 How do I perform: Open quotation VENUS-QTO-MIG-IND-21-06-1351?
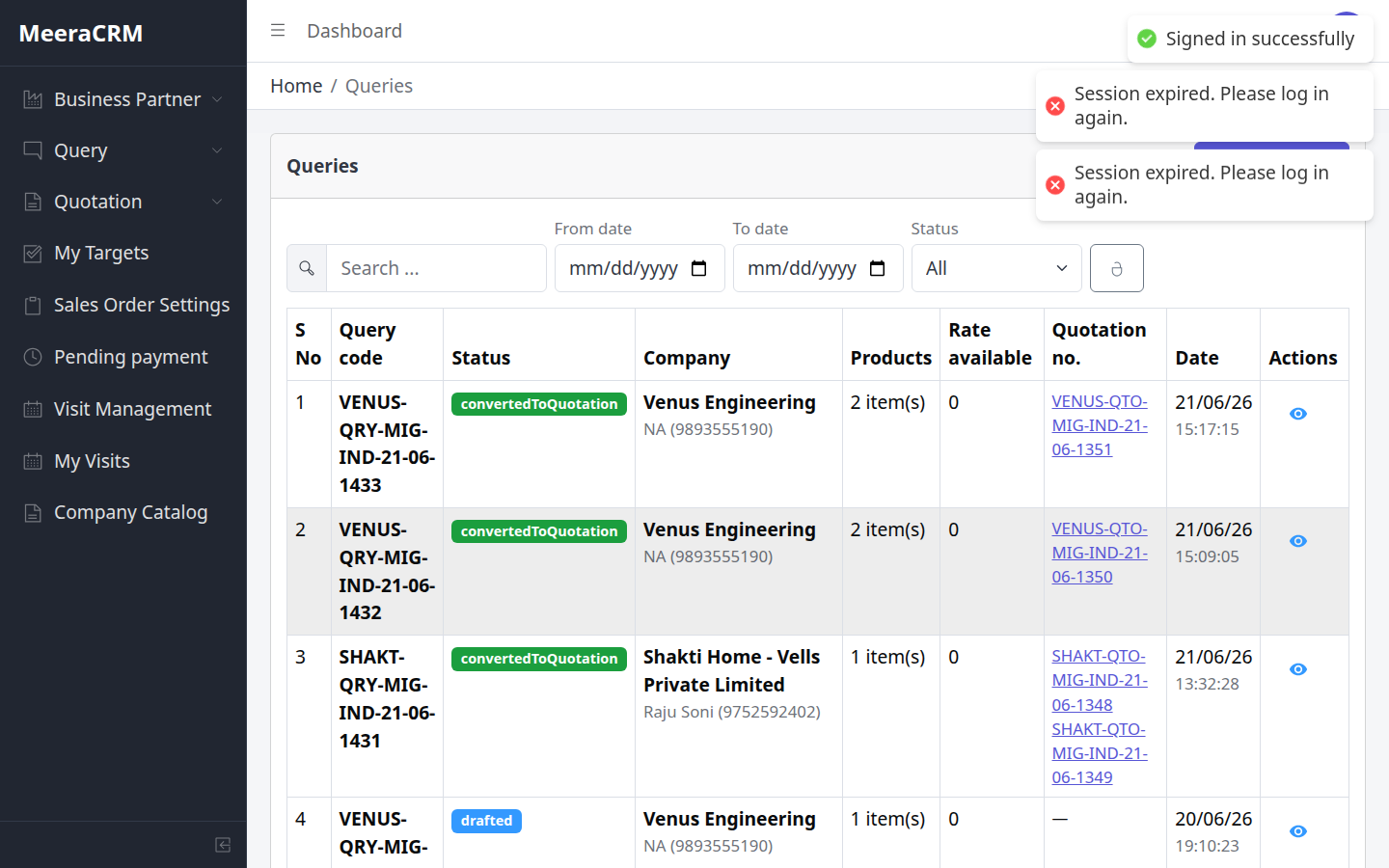(x=1100, y=425)
